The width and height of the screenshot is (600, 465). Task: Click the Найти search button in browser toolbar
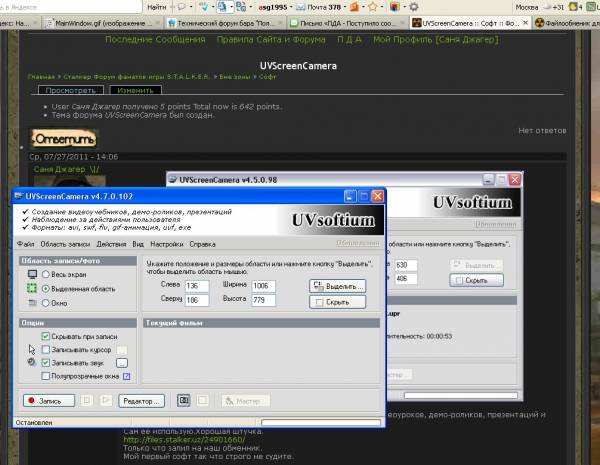pos(157,7)
